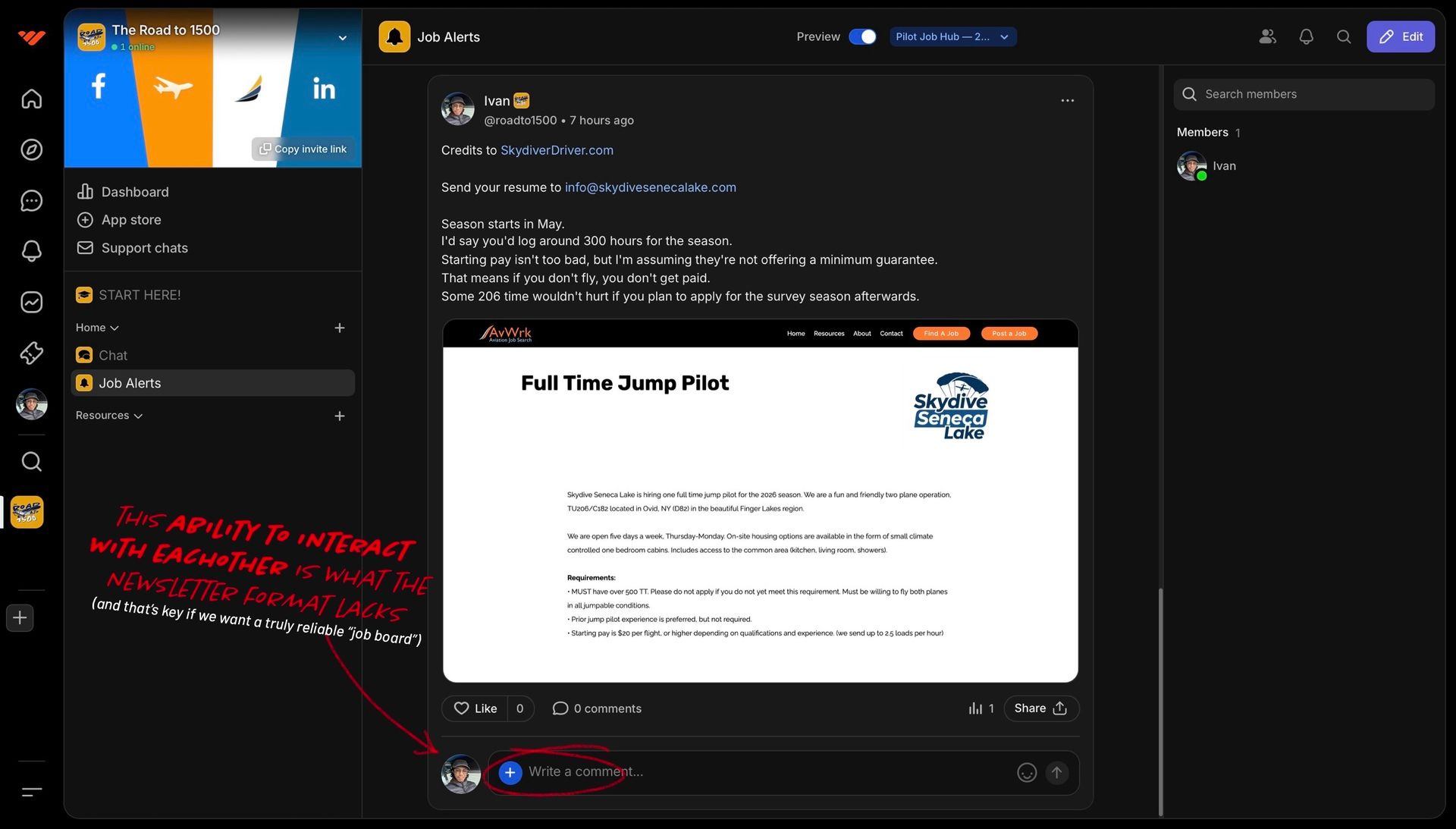This screenshot has height=829, width=1456.
Task: Like the post with heart button
Action: 475,708
